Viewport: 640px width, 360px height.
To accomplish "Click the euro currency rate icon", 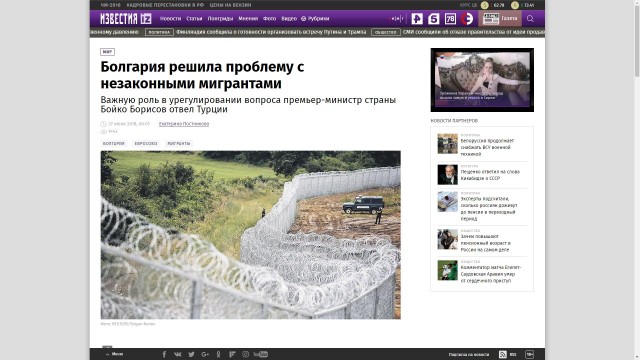I will click(x=515, y=5).
